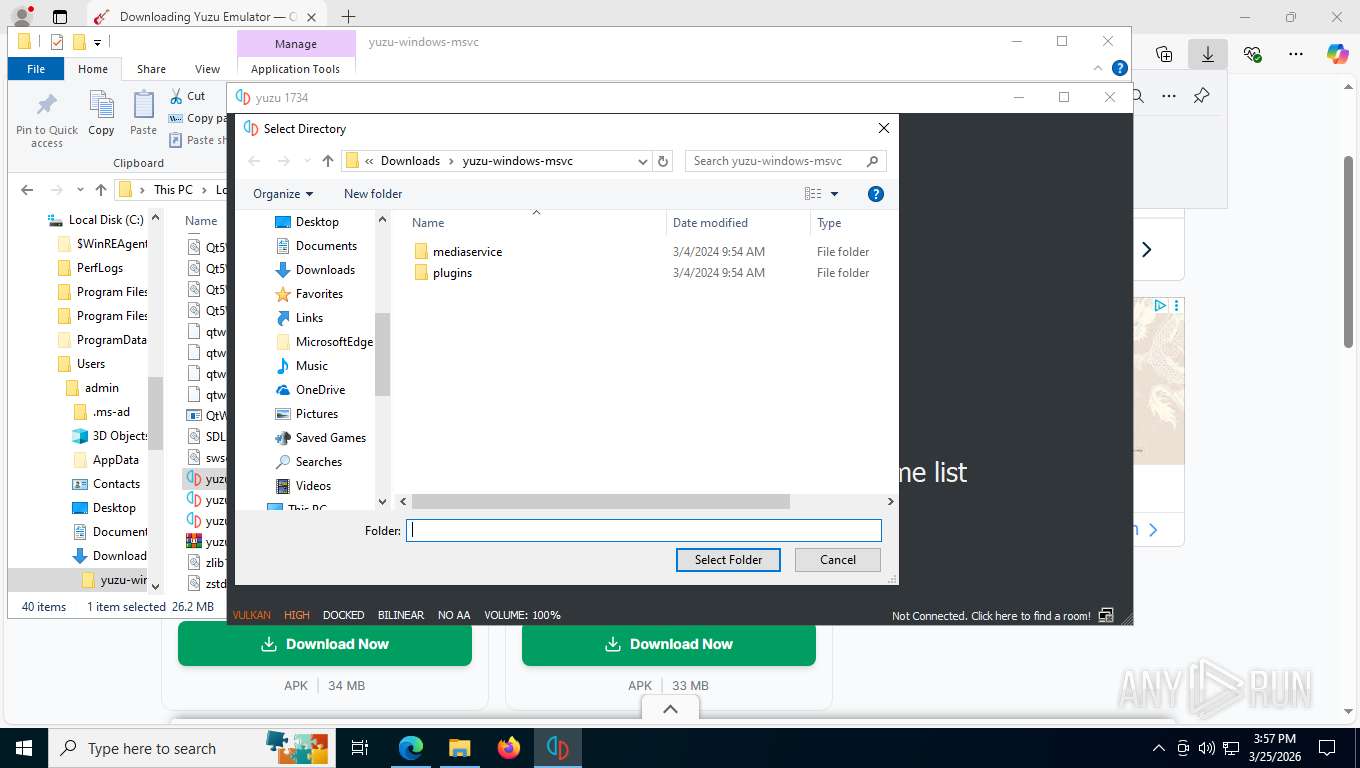Select the plugins folder row
1360x768 pixels.
click(x=452, y=273)
